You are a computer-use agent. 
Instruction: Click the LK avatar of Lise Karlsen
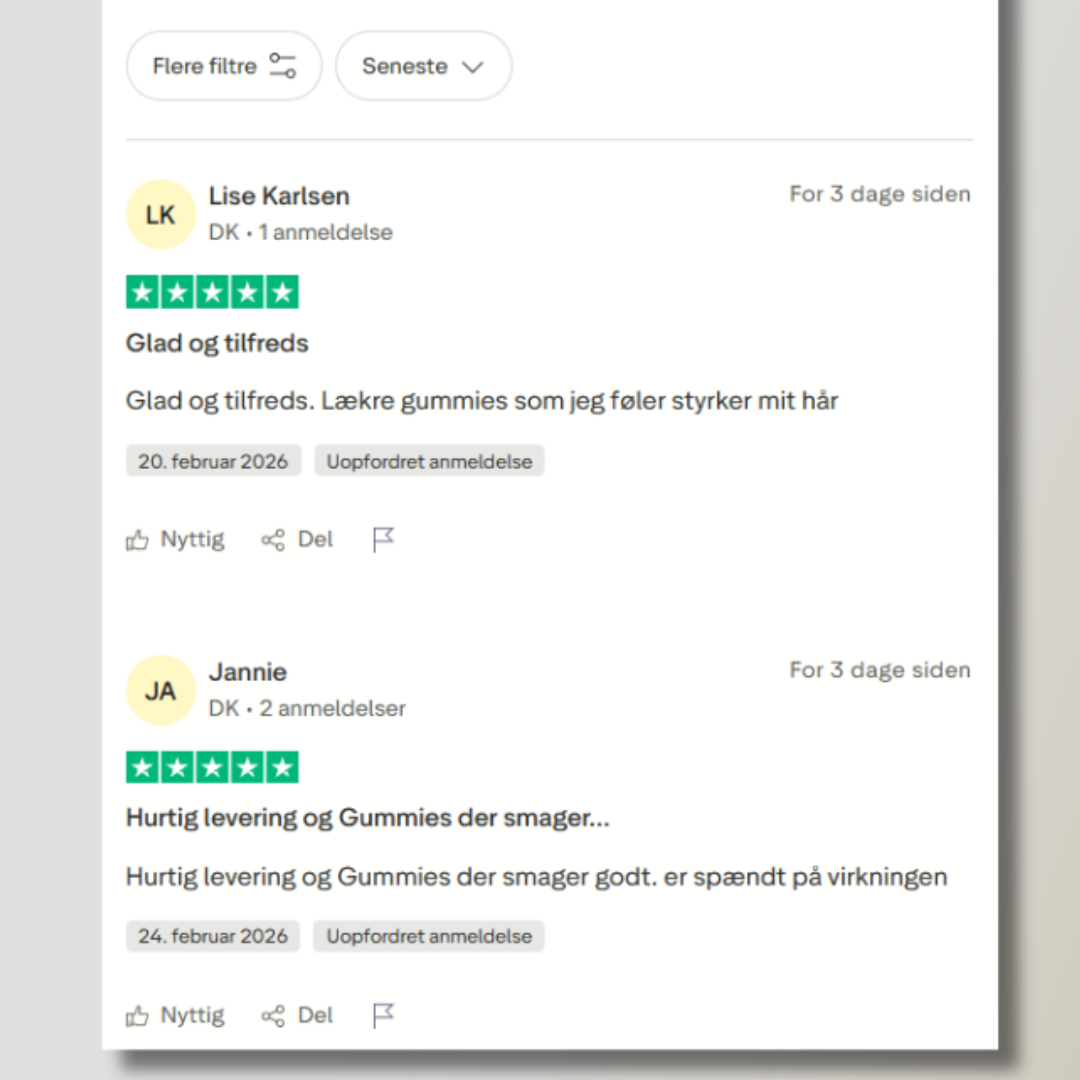(x=160, y=214)
